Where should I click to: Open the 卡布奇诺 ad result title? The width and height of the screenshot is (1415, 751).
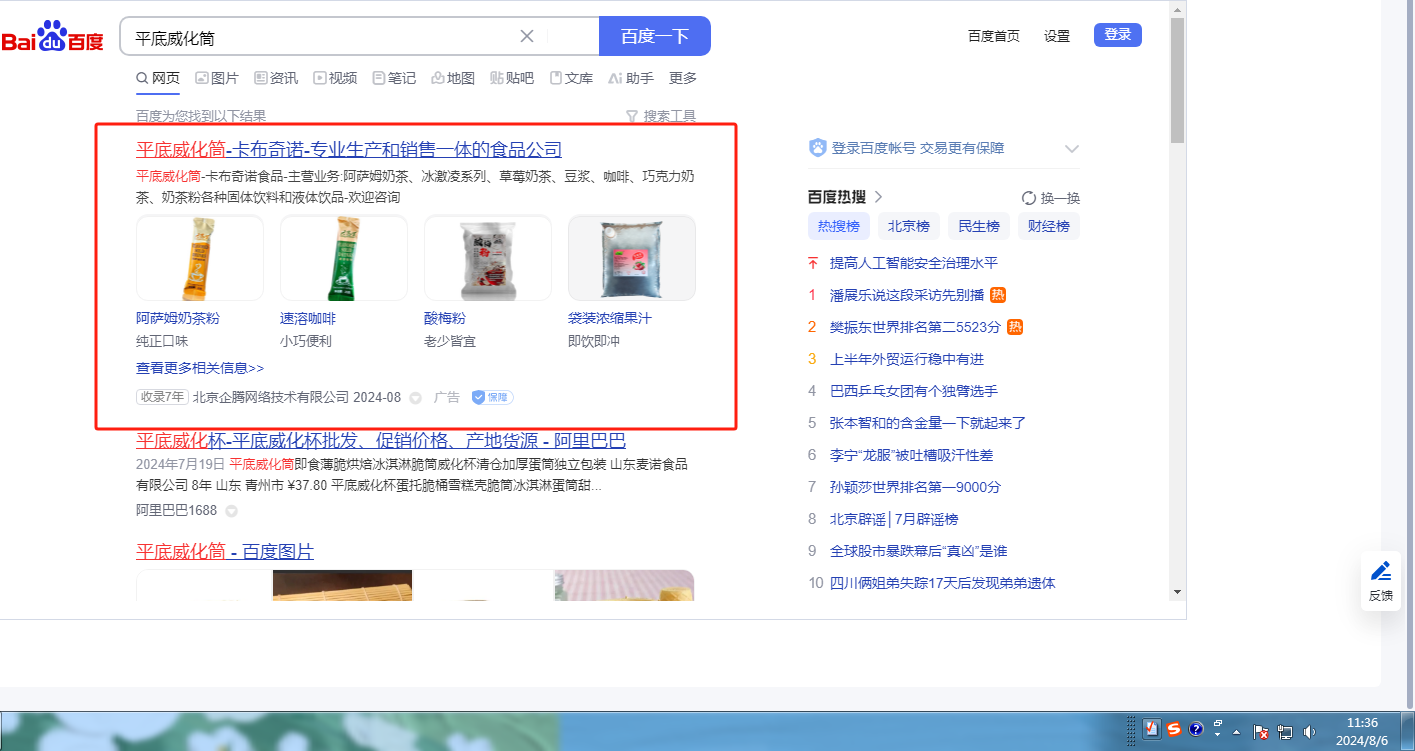tap(349, 150)
